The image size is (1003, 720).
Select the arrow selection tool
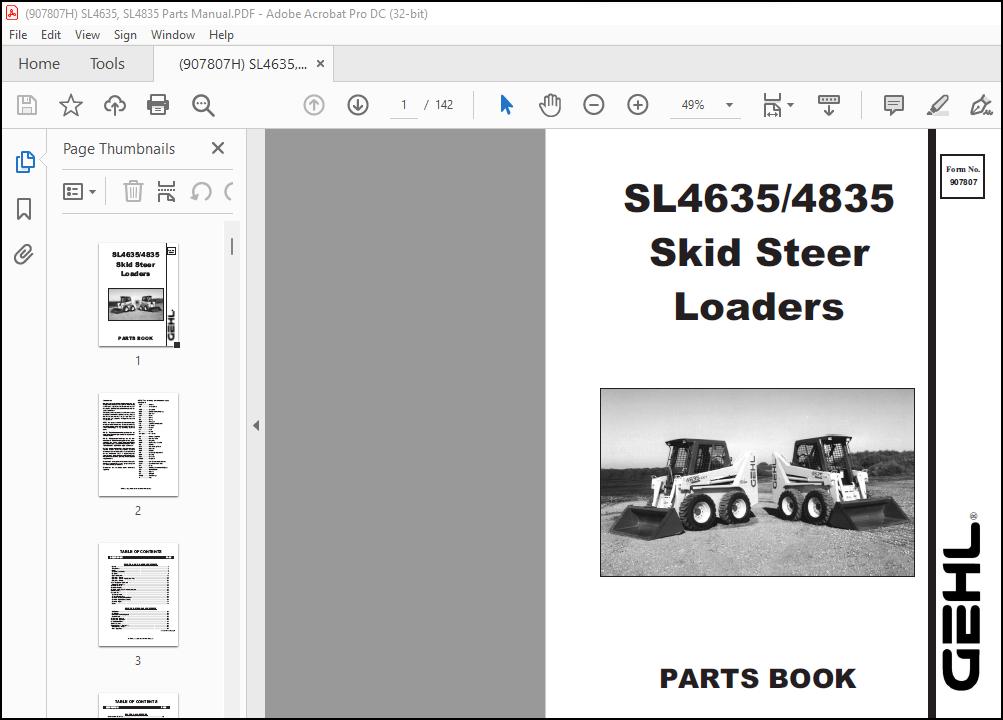click(506, 105)
